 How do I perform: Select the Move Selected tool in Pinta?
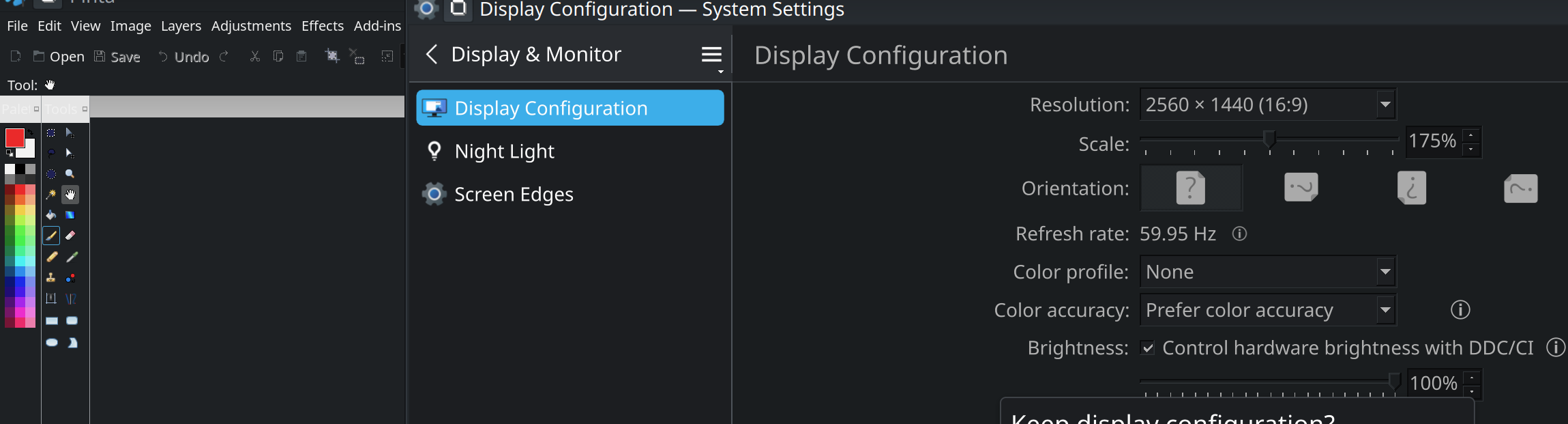pos(70,132)
